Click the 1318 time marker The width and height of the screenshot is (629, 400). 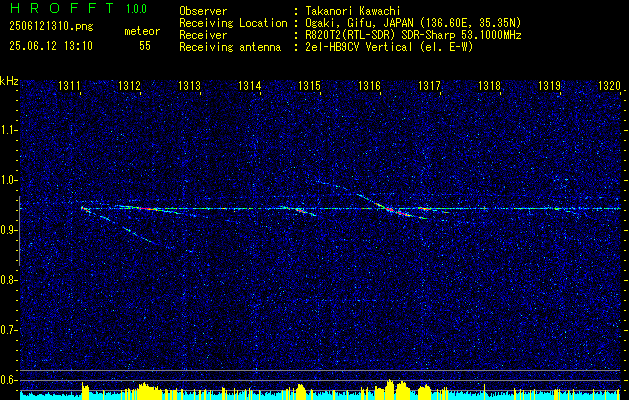coord(489,85)
